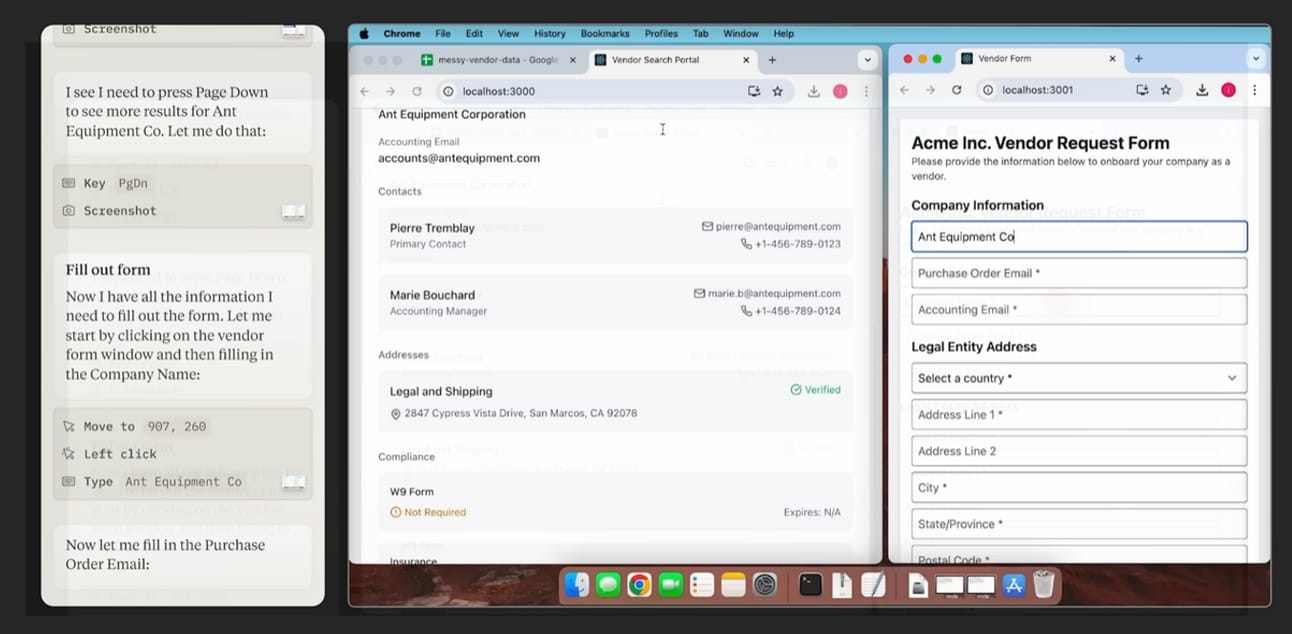Close the messy-vendor-data tab

(573, 60)
